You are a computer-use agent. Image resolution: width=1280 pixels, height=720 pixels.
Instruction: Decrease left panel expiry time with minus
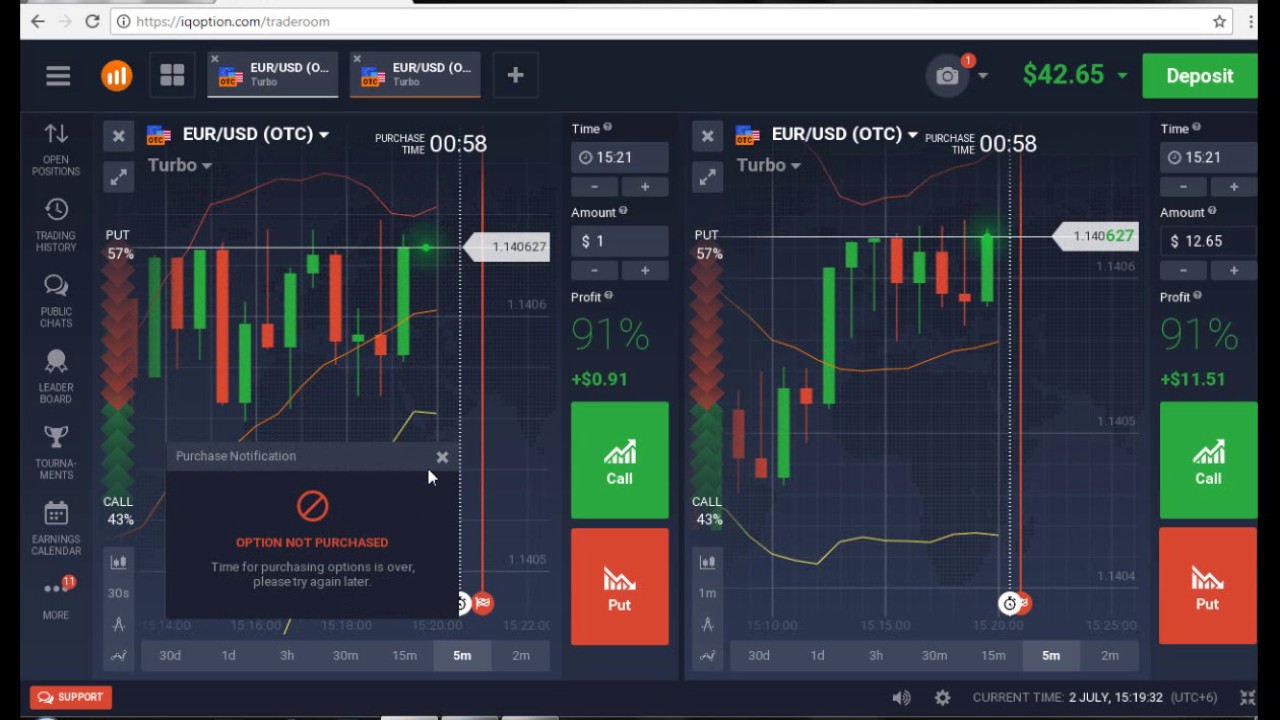pos(595,187)
